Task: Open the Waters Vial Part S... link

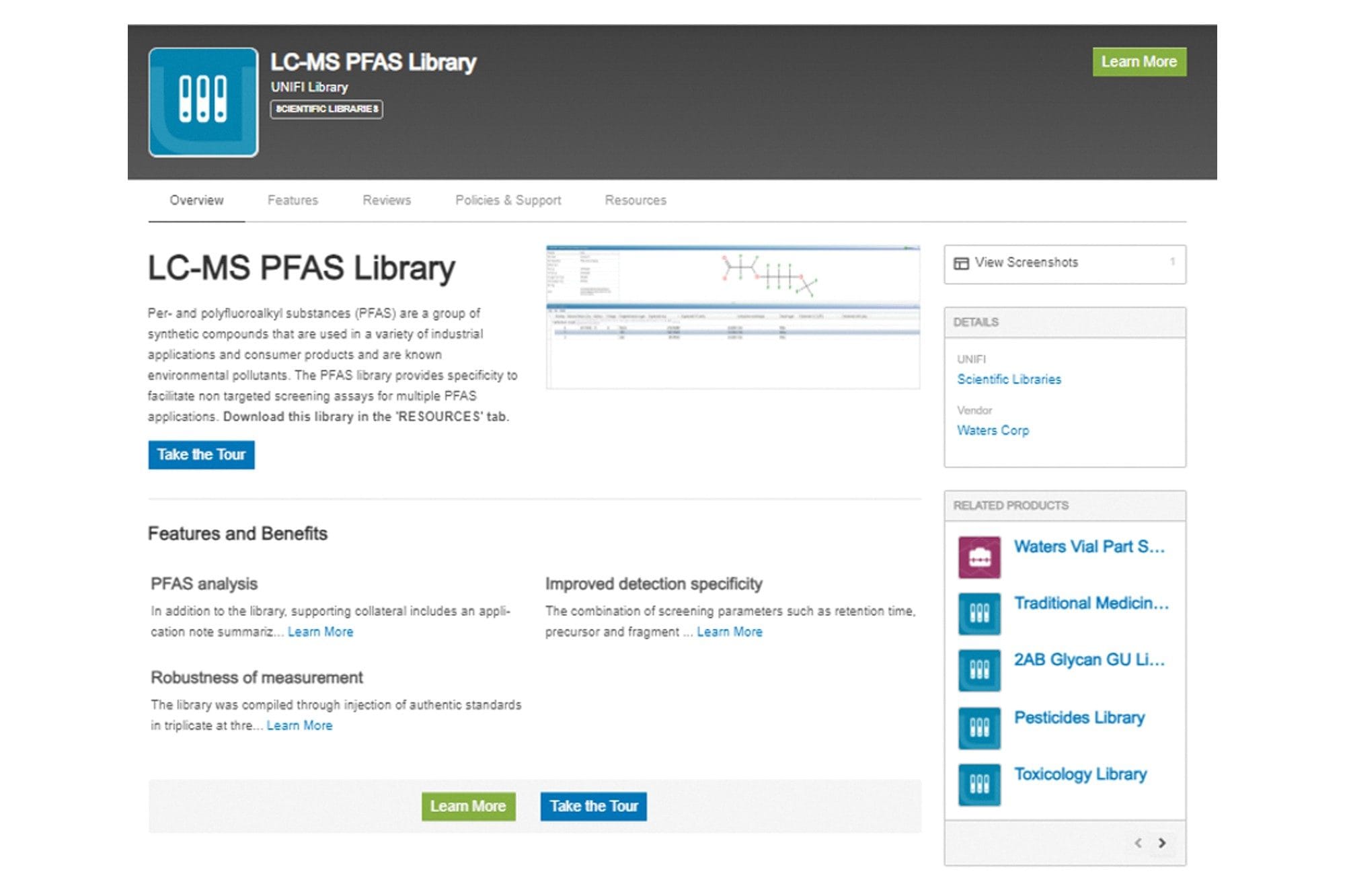Action: pos(1089,547)
